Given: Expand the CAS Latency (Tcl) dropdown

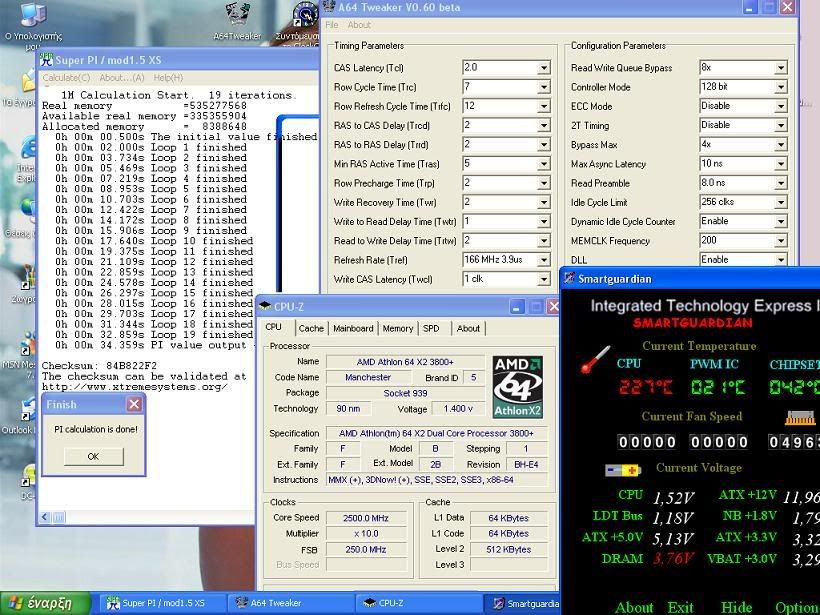Looking at the screenshot, I should click(x=544, y=68).
